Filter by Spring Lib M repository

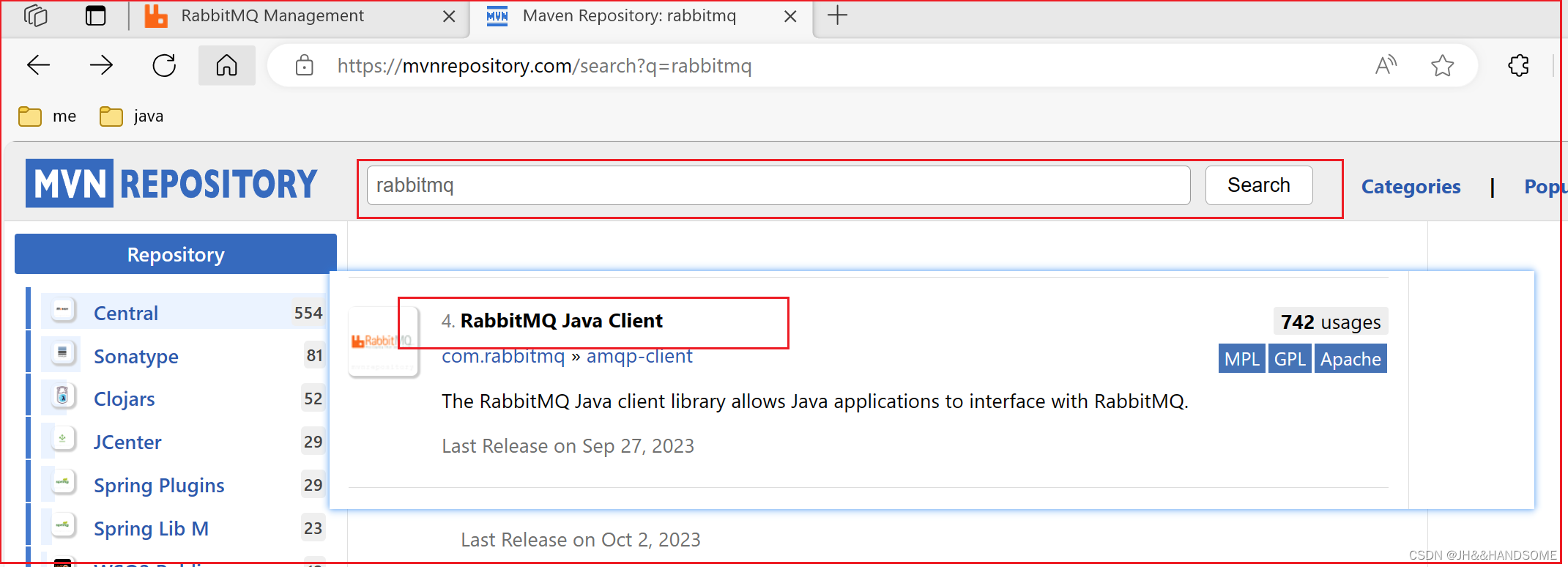click(151, 528)
